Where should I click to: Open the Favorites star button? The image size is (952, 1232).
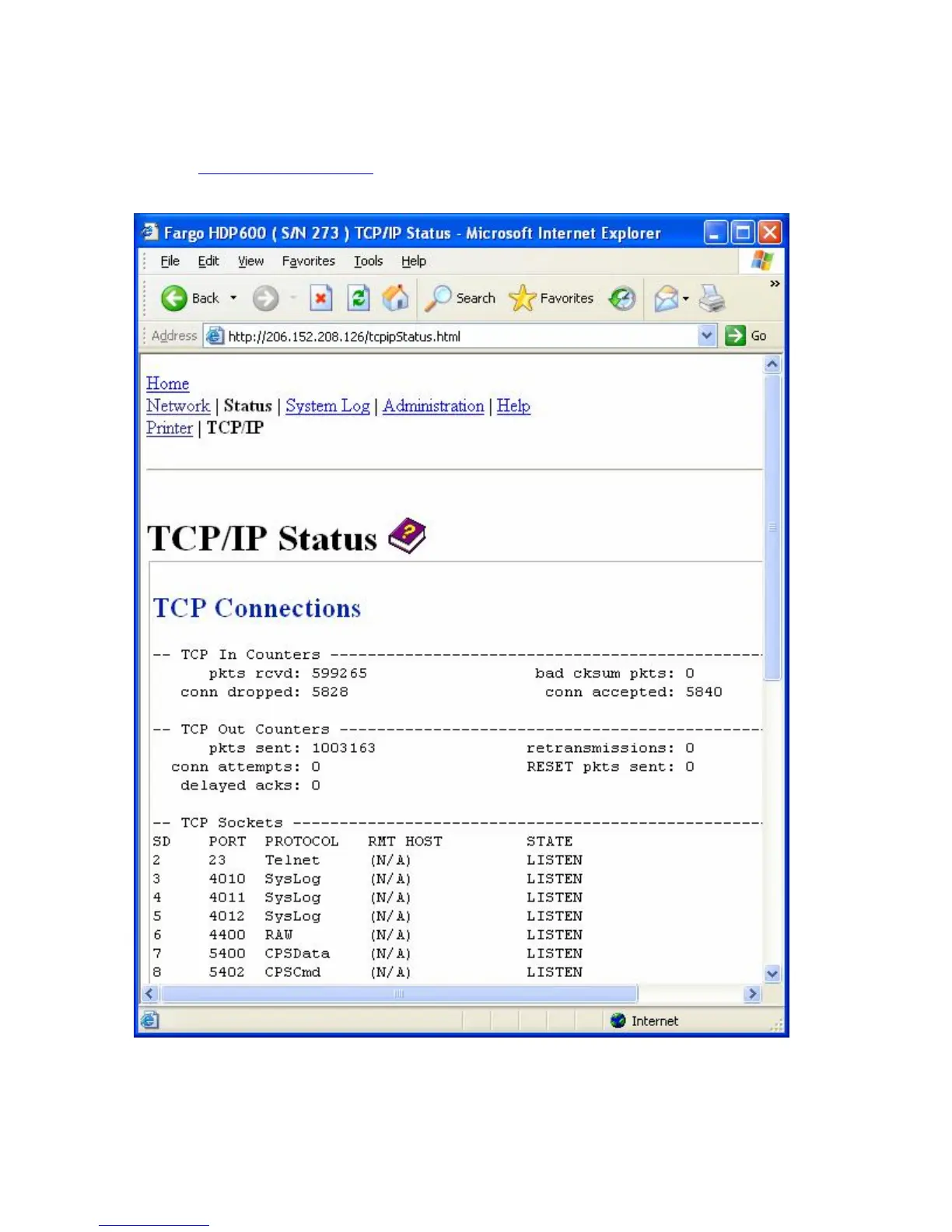tap(551, 298)
